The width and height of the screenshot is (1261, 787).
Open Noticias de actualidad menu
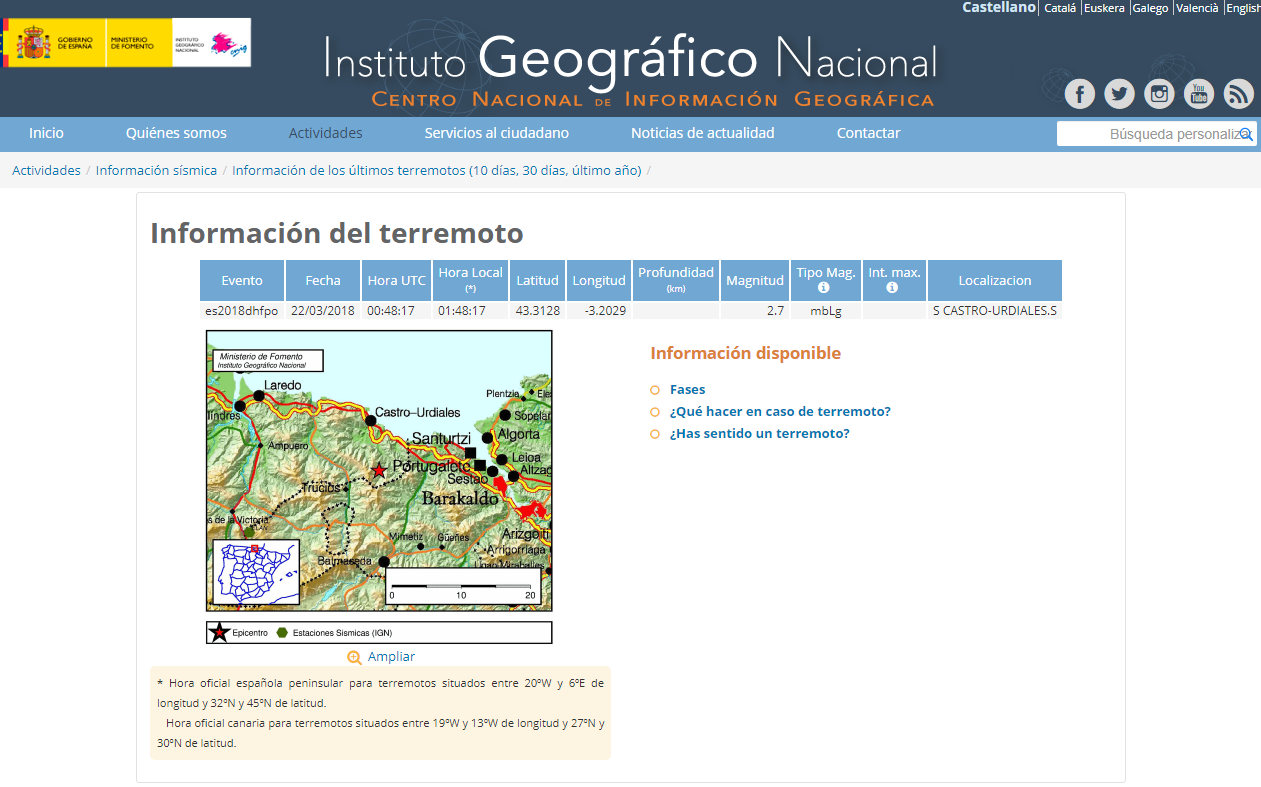tap(703, 133)
